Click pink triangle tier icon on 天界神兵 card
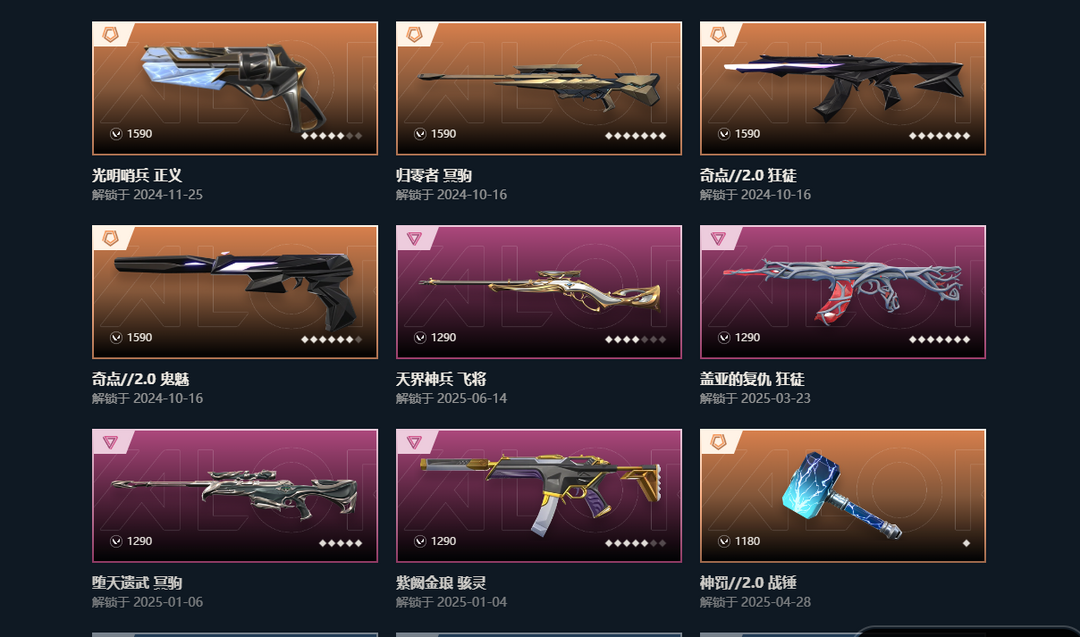The image size is (1080, 637). pos(414,238)
